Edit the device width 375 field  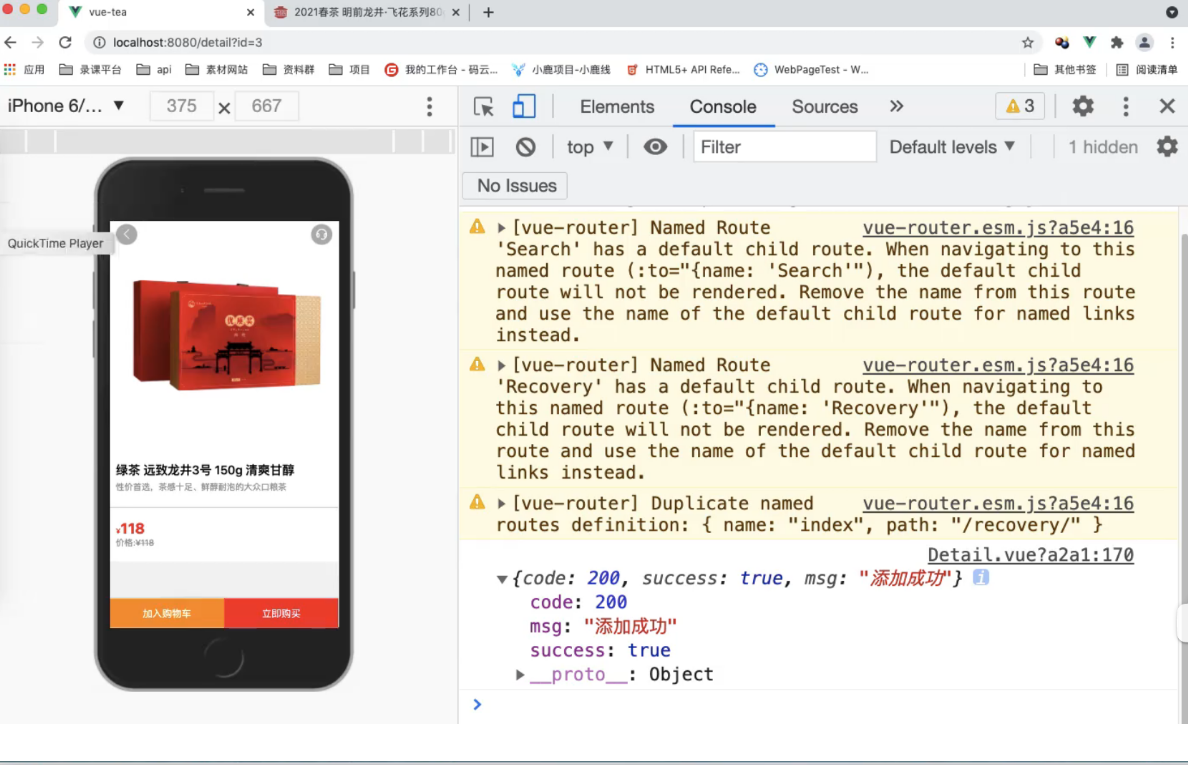(181, 106)
